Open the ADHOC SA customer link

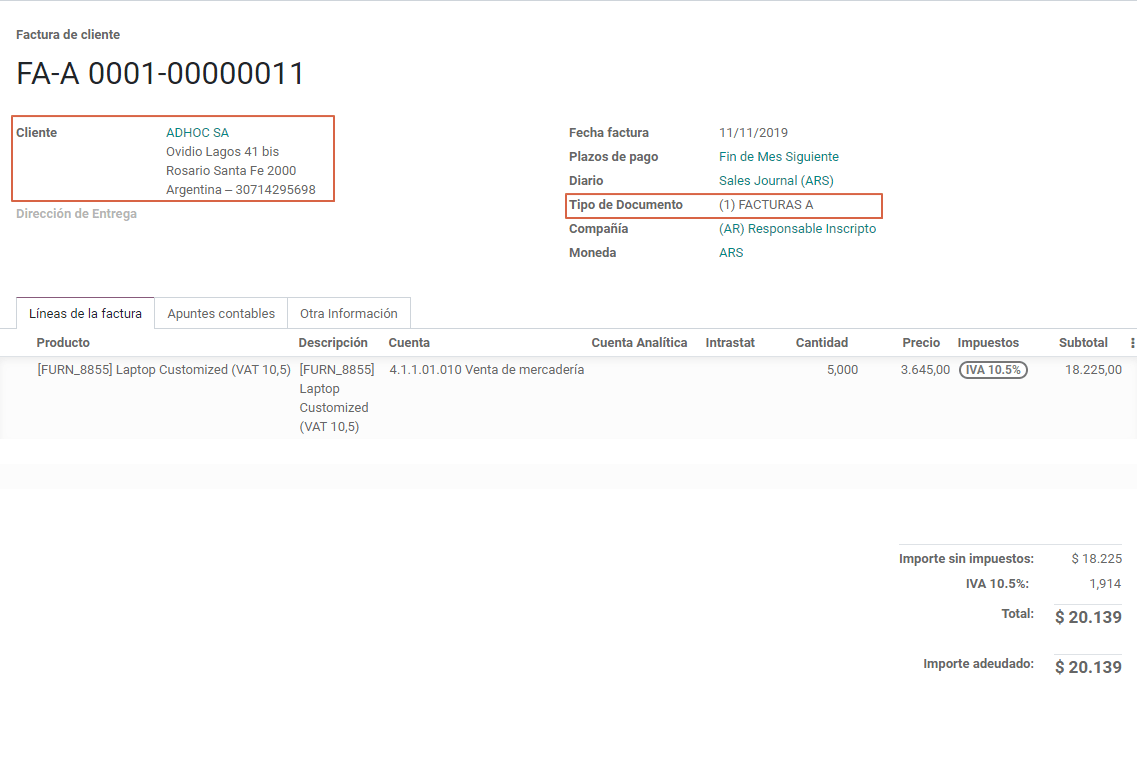point(197,133)
